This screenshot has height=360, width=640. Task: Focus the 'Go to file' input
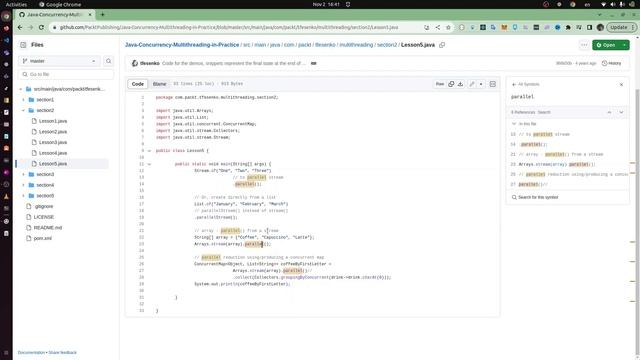pyautogui.click(x=66, y=74)
